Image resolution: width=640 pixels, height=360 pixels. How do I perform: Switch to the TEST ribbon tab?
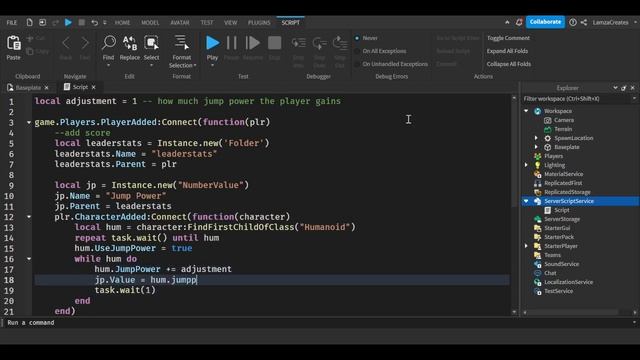coord(207,22)
